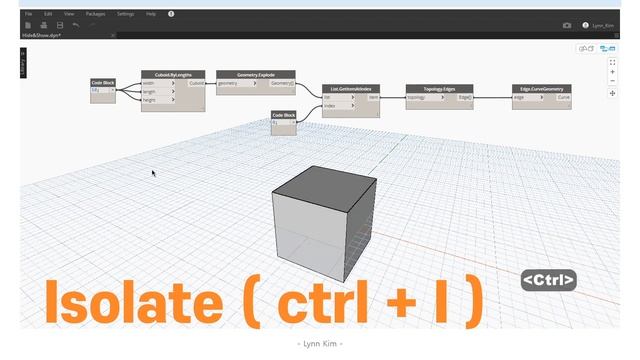This screenshot has width=640, height=360.
Task: Click the Cuboid.ByLengths node title
Action: (x=173, y=75)
